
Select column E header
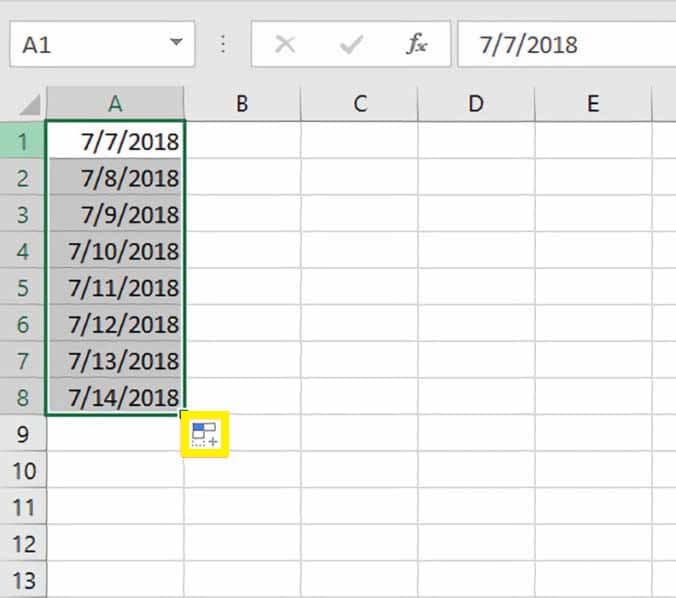click(593, 104)
